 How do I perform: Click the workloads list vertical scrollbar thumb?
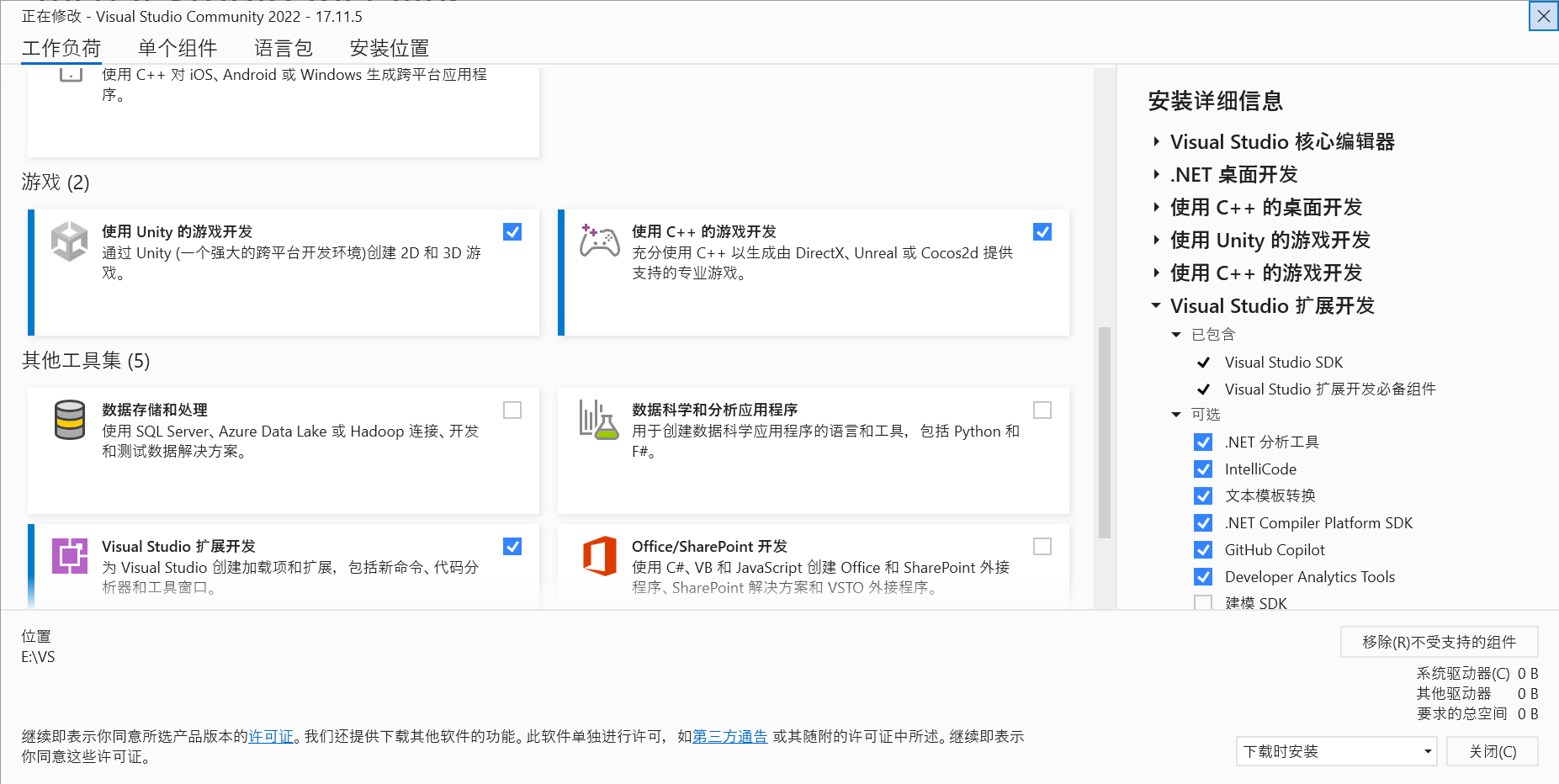tap(1105, 432)
